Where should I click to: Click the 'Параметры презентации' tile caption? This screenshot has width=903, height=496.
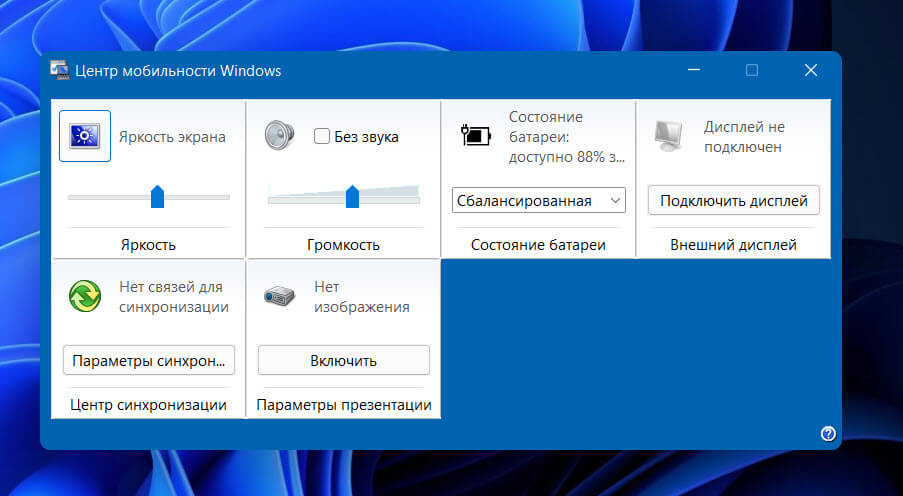344,405
